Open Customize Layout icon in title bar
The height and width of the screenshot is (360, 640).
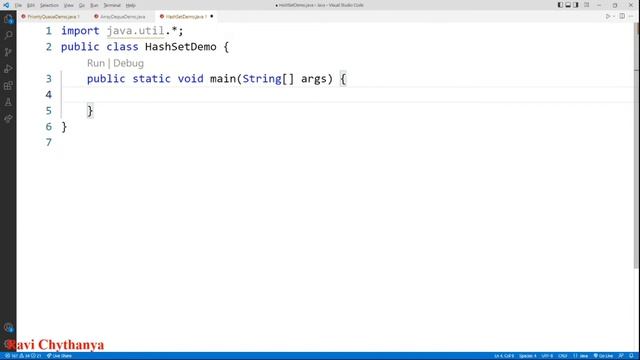pos(587,5)
